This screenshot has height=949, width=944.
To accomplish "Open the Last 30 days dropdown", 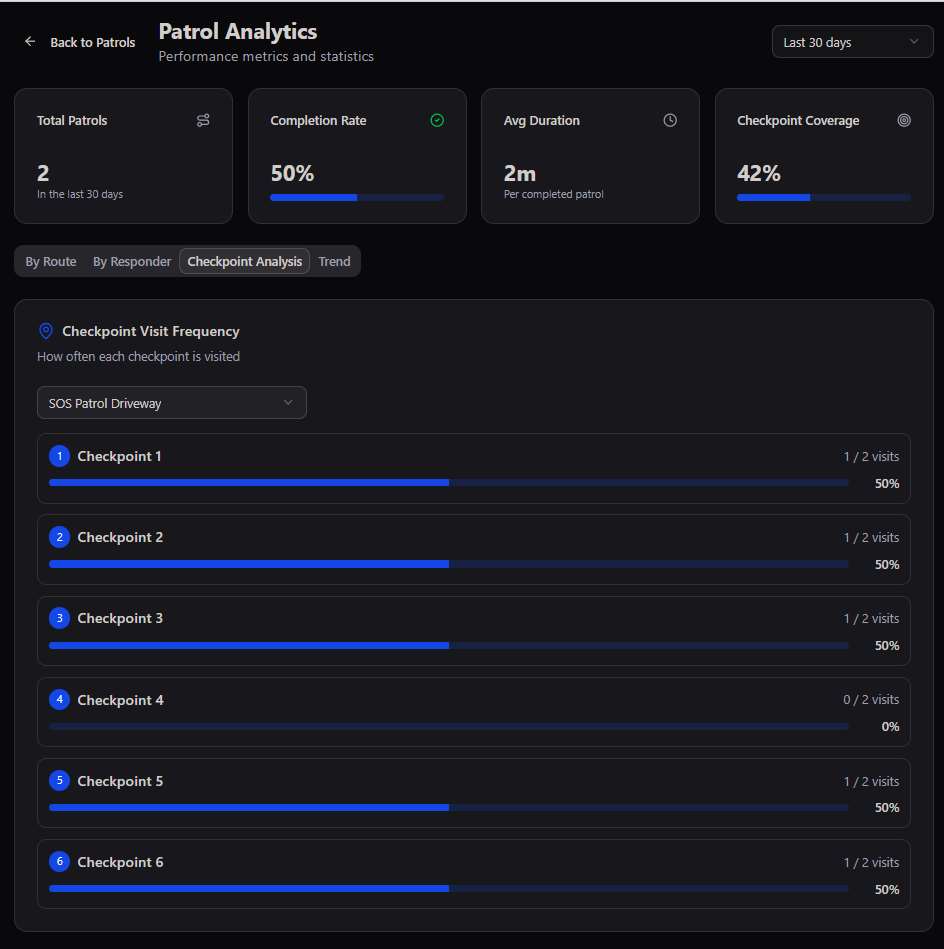I will pos(852,42).
